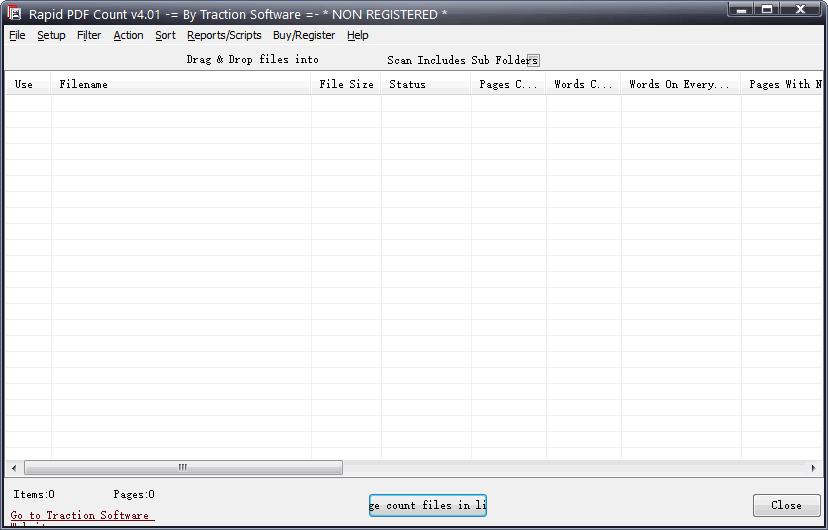Click the Pages:0 status text
The width and height of the screenshot is (828, 530).
click(x=134, y=495)
